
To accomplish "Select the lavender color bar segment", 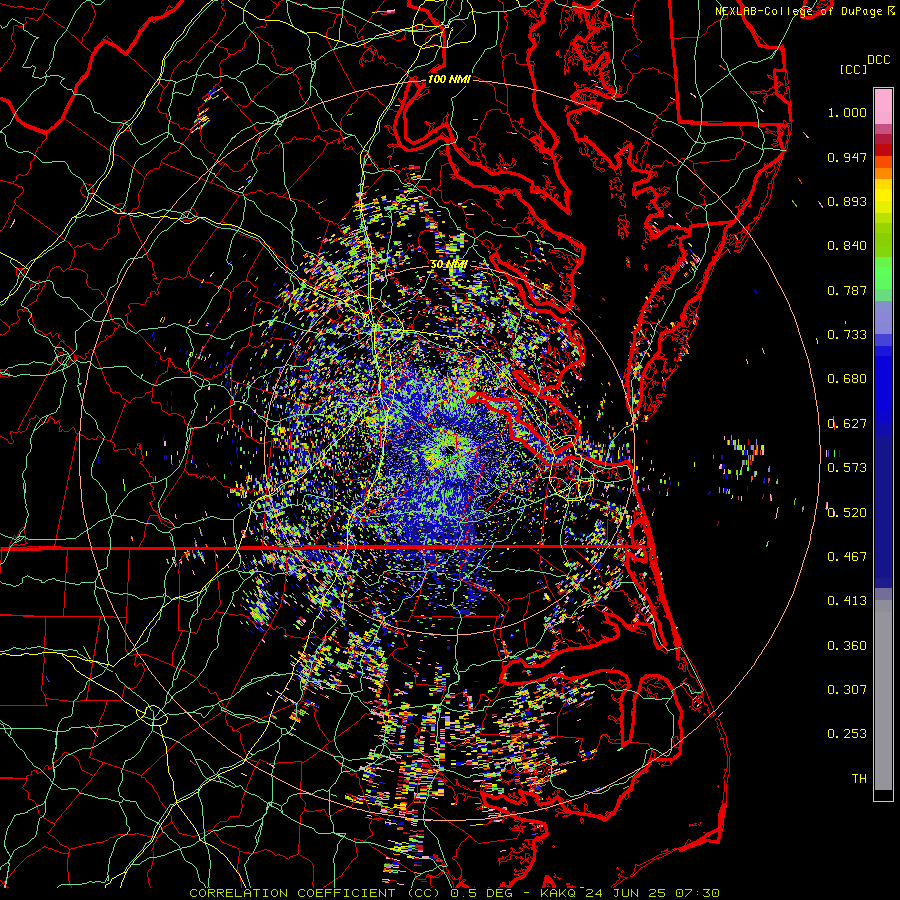I will point(883,317).
